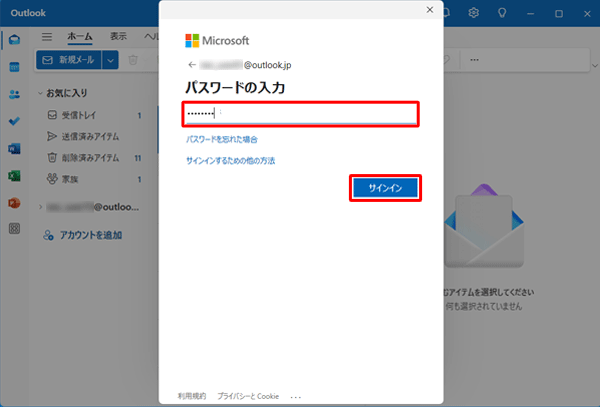Open the 新規メール dropdown arrow
This screenshot has height=407, width=600.
tap(110, 60)
